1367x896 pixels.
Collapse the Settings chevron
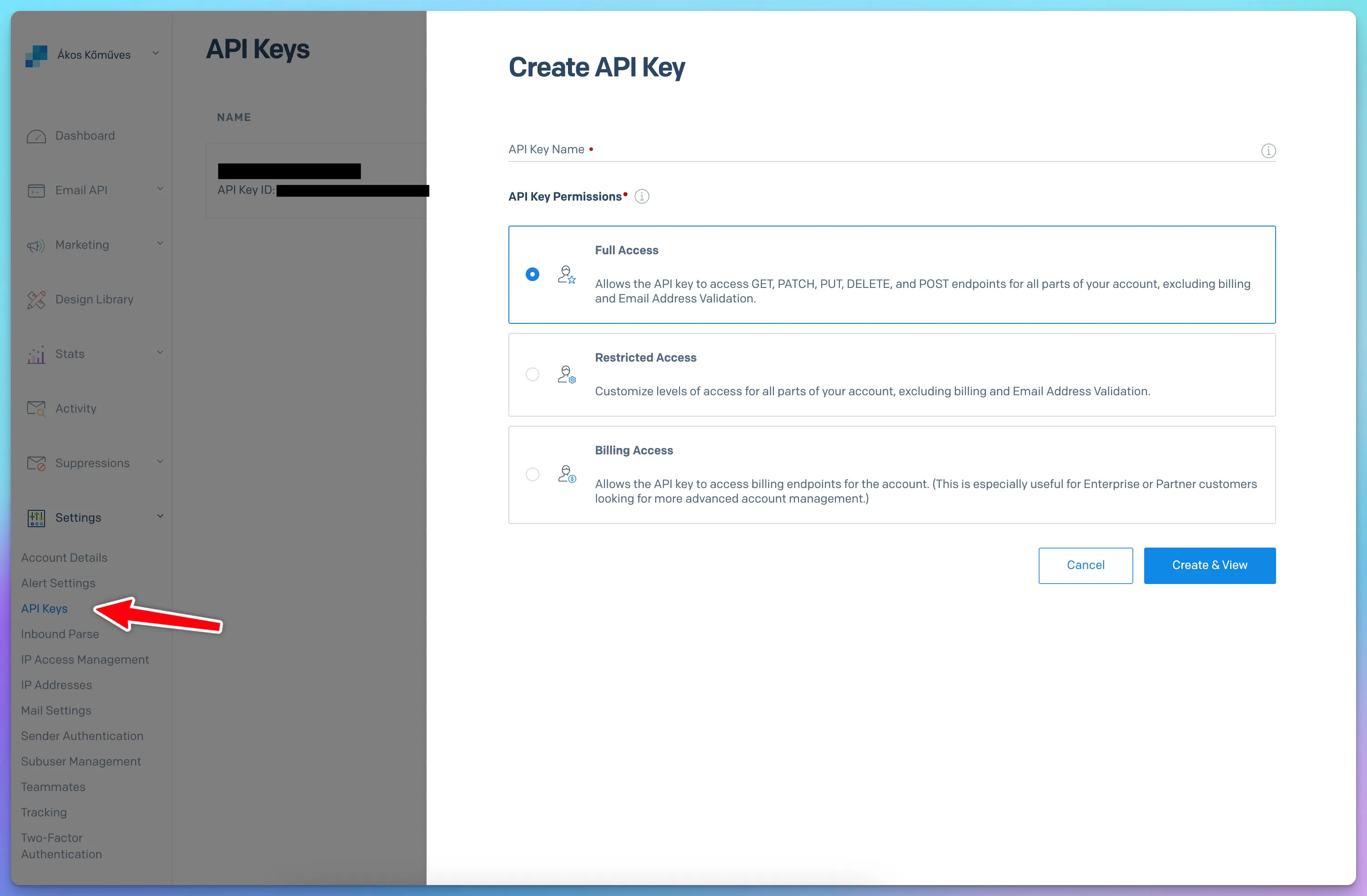(x=160, y=516)
